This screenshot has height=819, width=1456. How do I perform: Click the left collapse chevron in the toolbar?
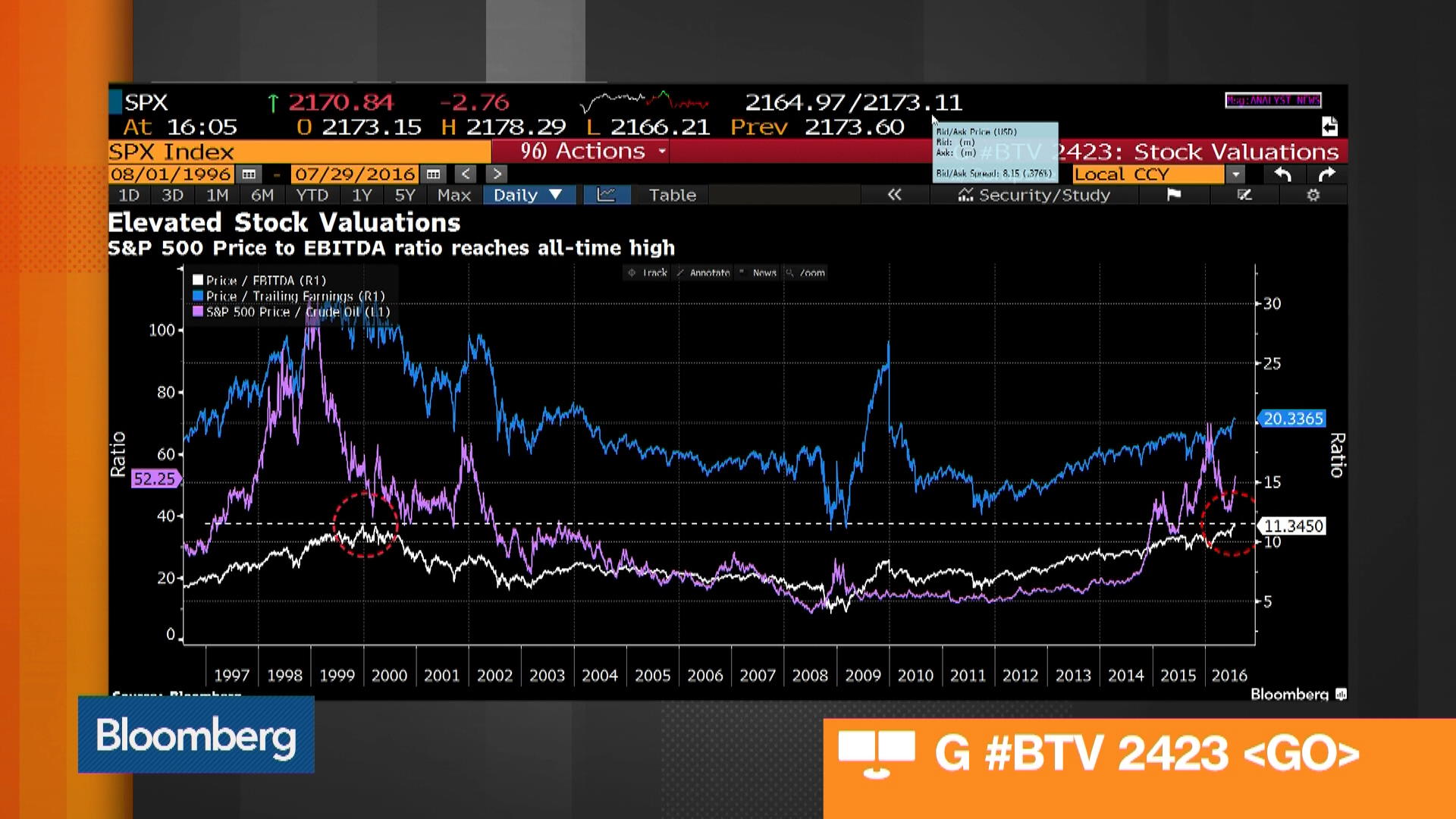point(894,195)
